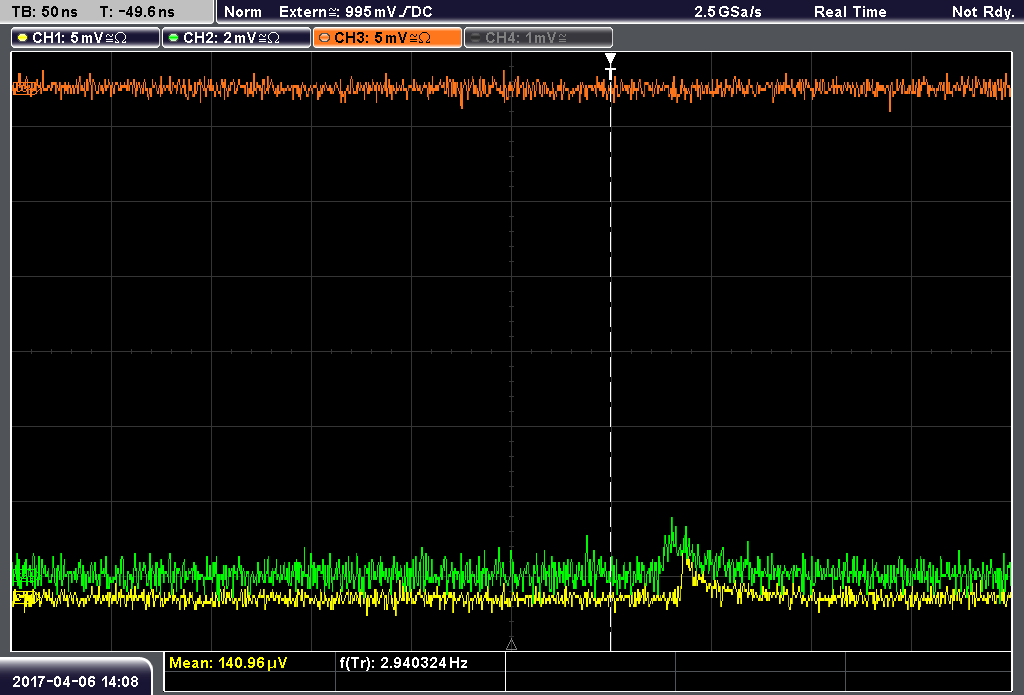Click the f(Tr): 2.940324 Hz readout
The width and height of the screenshot is (1024, 695).
coord(404,663)
